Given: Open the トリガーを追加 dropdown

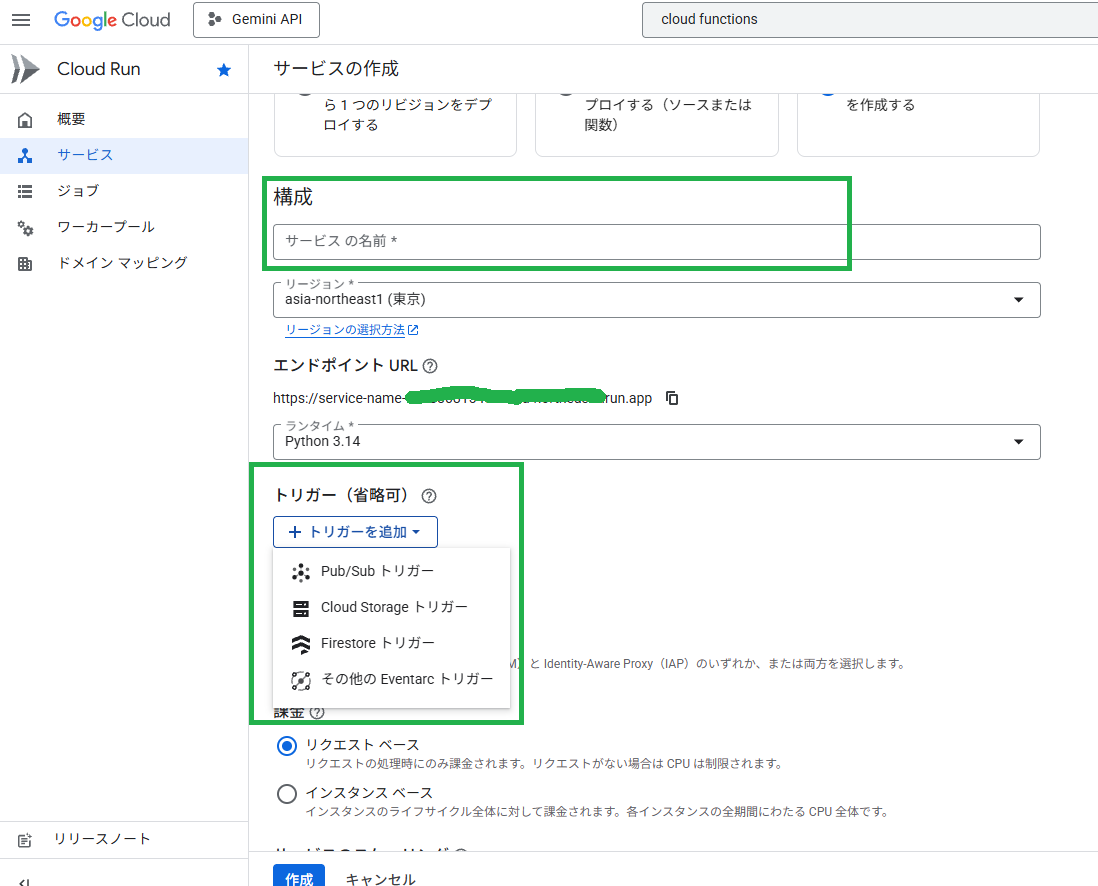Looking at the screenshot, I should [x=355, y=532].
